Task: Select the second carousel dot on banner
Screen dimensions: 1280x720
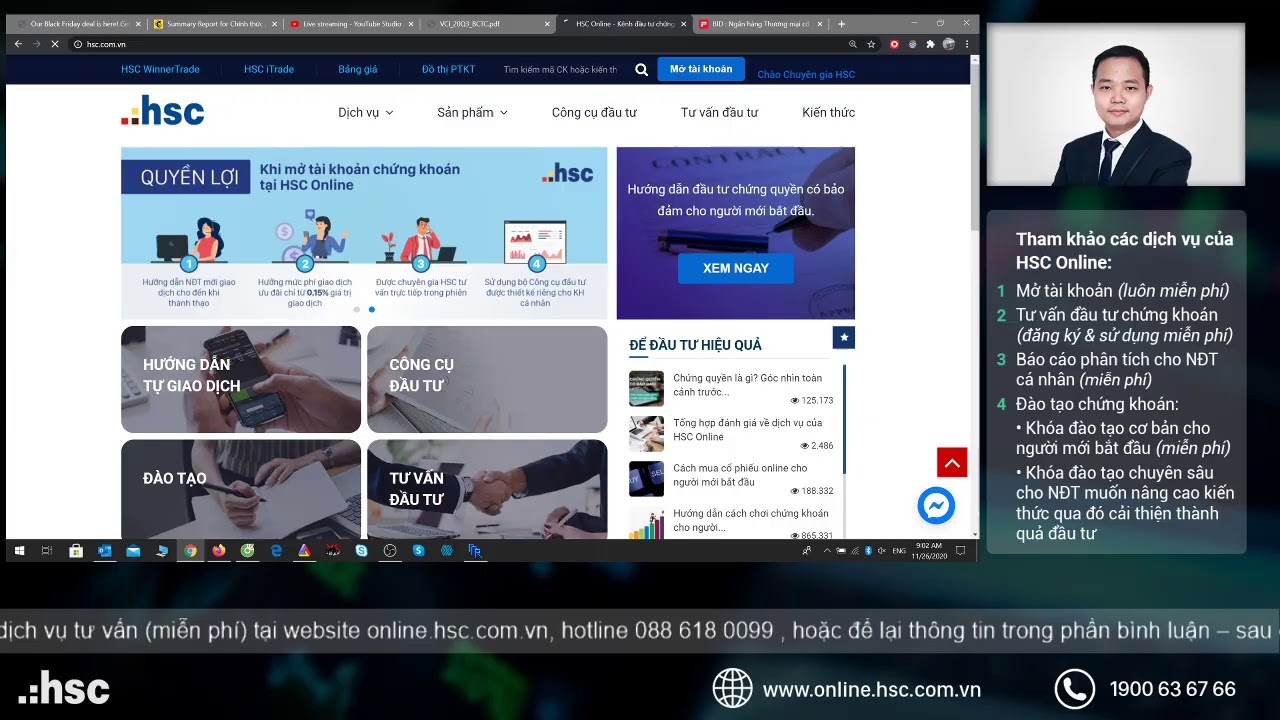Action: tap(371, 309)
